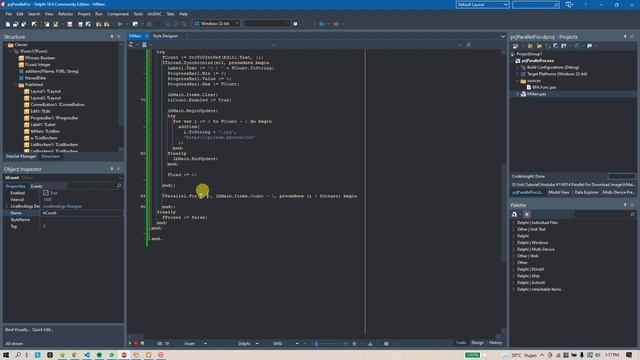Open the desktop layout icon in title bar

pyautogui.click(x=569, y=4)
